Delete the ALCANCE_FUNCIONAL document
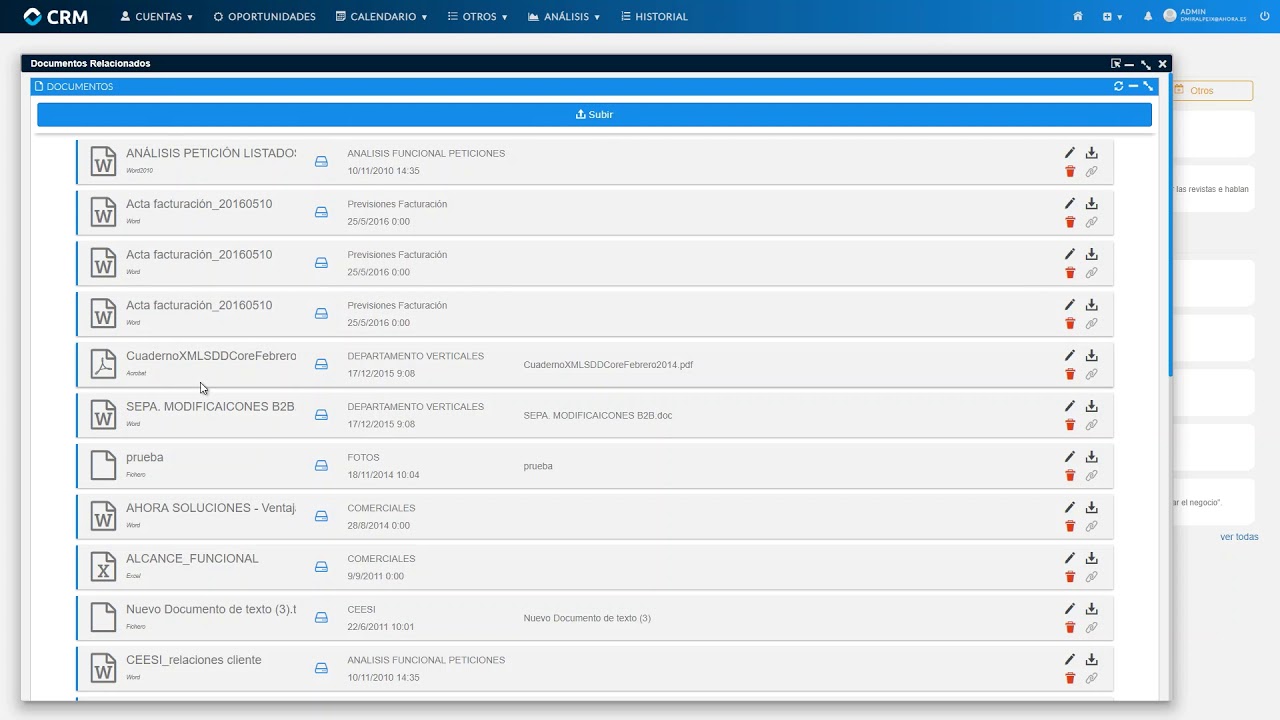Viewport: 1280px width, 720px height. click(1070, 577)
